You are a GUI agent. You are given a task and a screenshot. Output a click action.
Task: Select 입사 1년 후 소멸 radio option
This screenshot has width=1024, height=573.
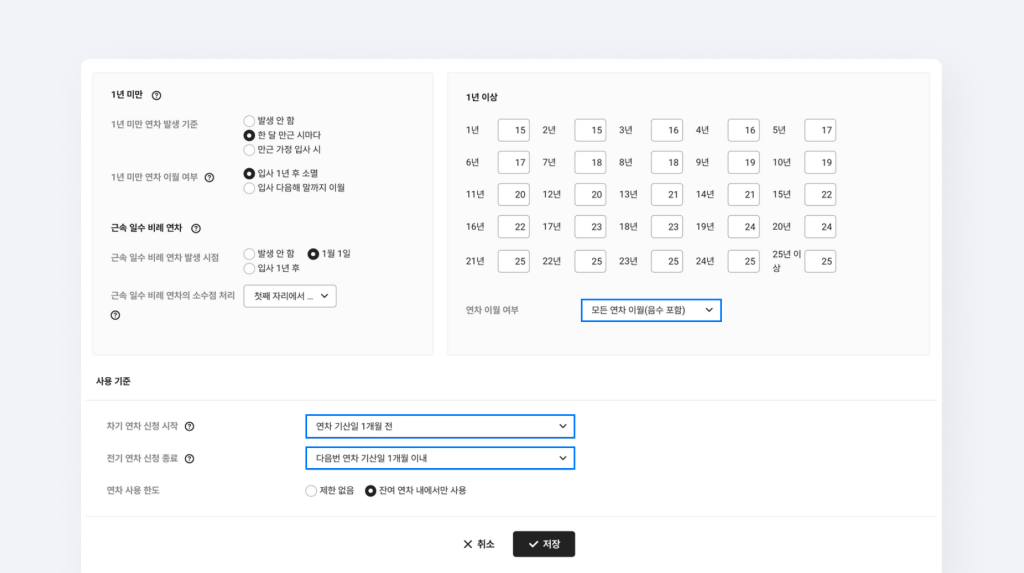point(249,174)
